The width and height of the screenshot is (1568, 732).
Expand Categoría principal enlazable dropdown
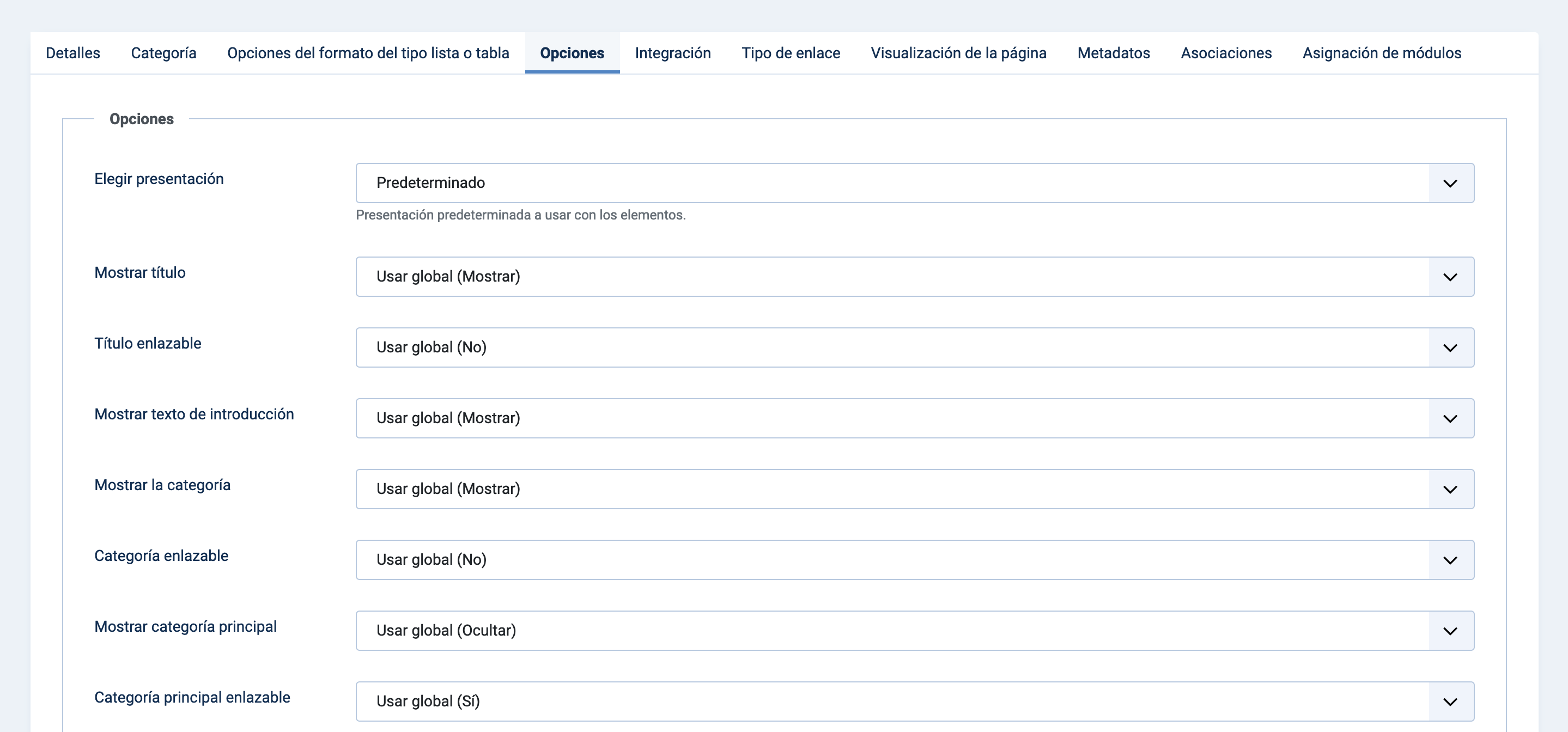point(915,701)
